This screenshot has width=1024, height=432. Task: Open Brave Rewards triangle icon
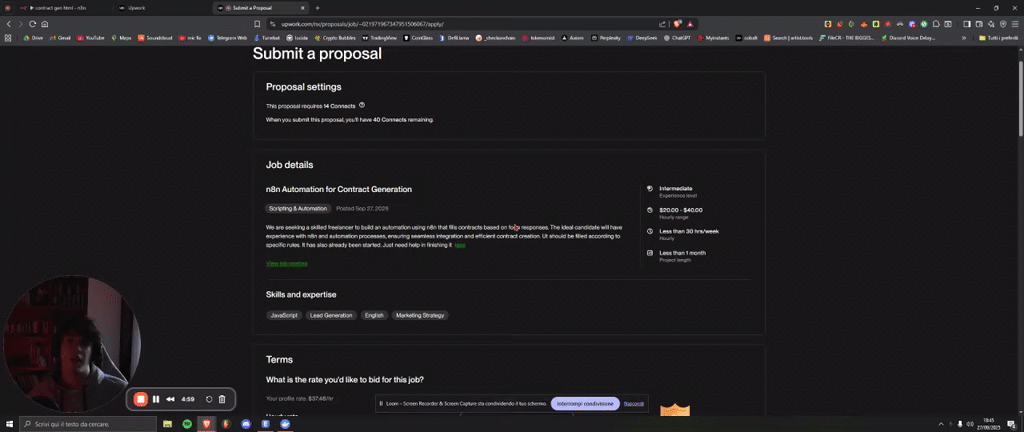tap(690, 24)
